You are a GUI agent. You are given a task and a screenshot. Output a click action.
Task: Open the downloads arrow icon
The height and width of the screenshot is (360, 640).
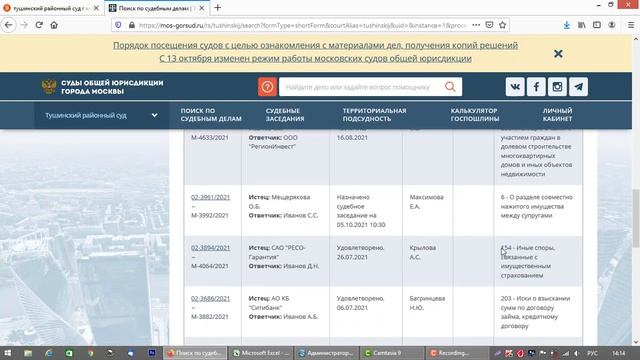click(x=567, y=25)
